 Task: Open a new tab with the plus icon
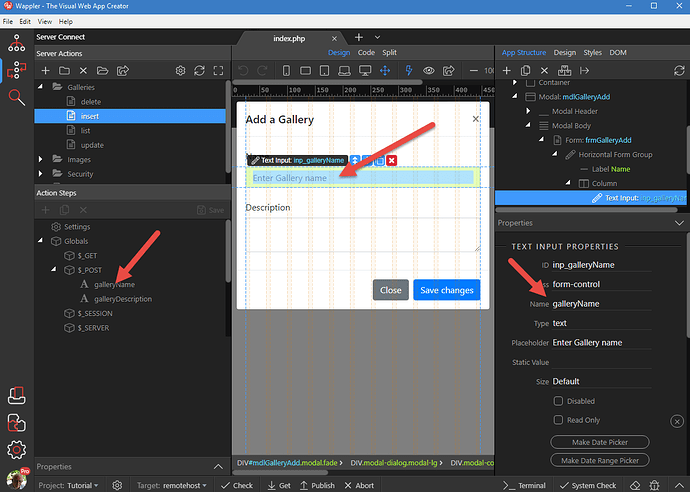(x=359, y=37)
